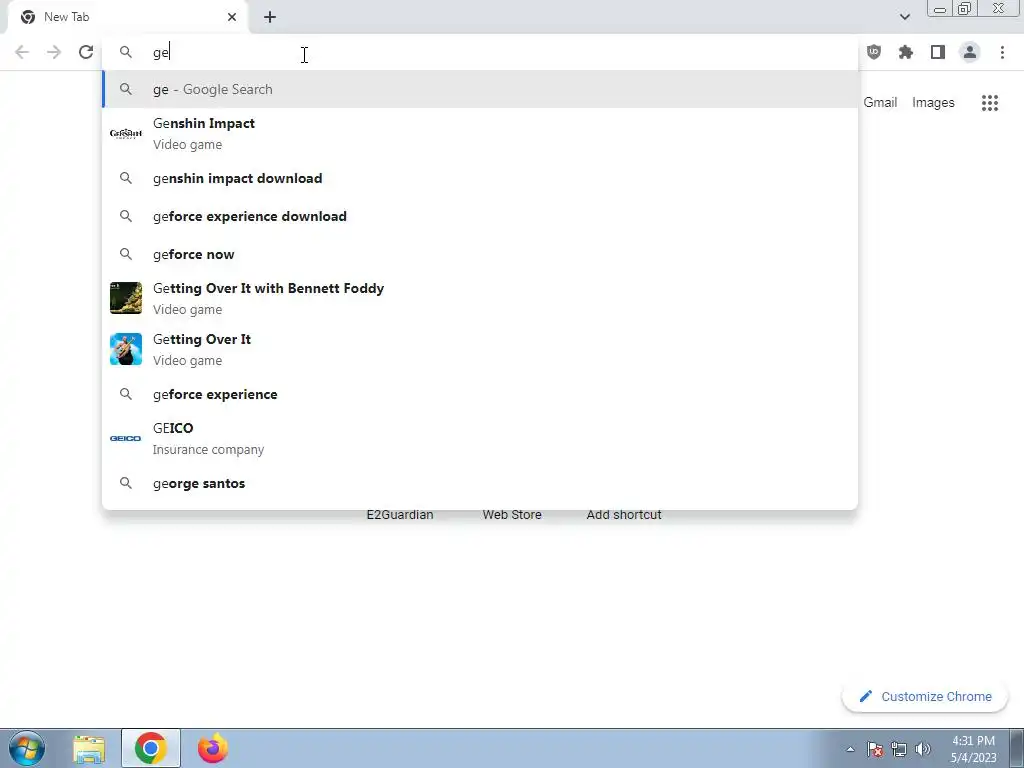Click the GEICO logo thumbnail
The image size is (1024, 768).
click(x=125, y=438)
